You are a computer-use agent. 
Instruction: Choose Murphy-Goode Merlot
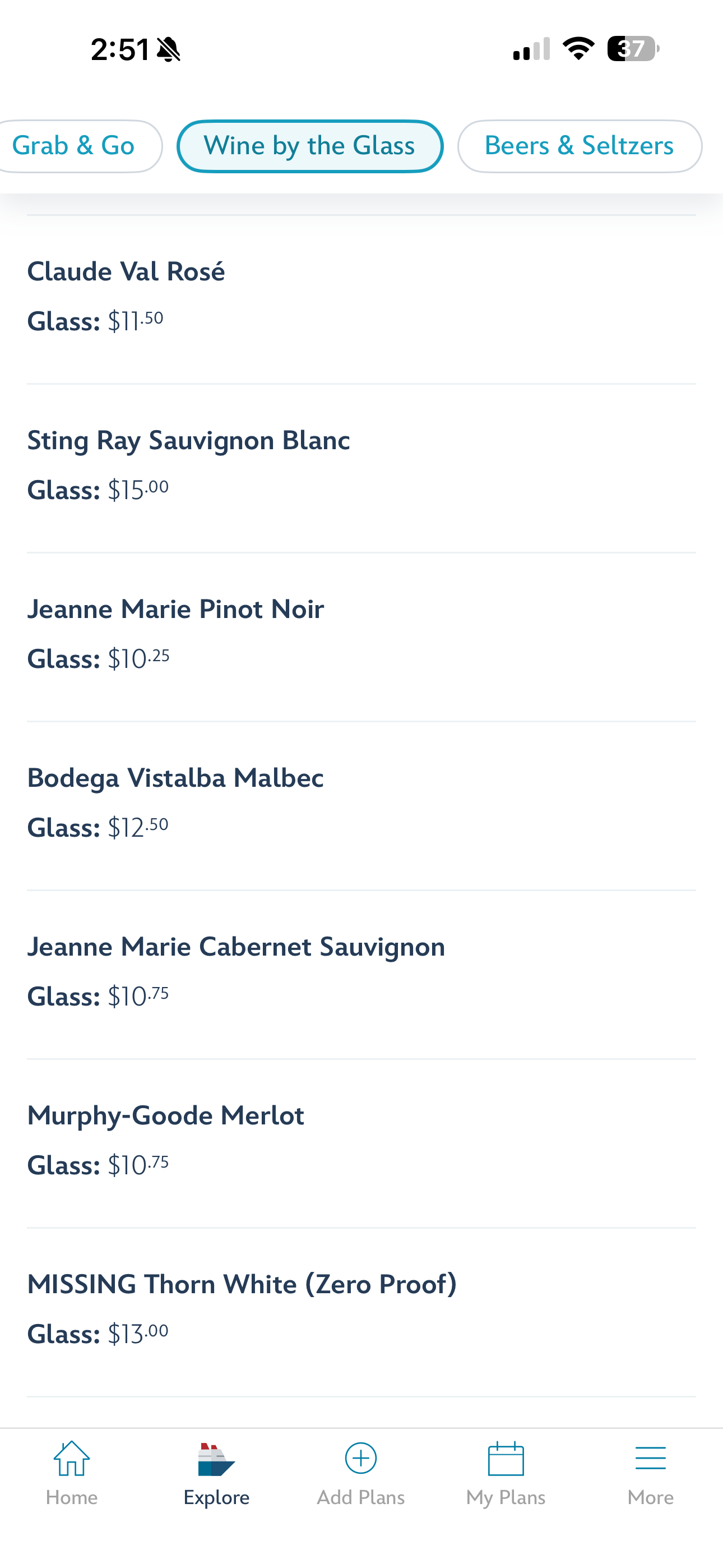[x=361, y=1142]
